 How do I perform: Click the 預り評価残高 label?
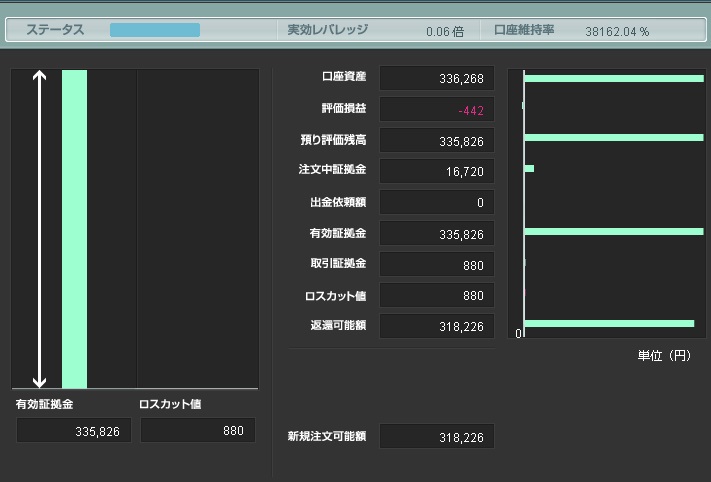333,140
